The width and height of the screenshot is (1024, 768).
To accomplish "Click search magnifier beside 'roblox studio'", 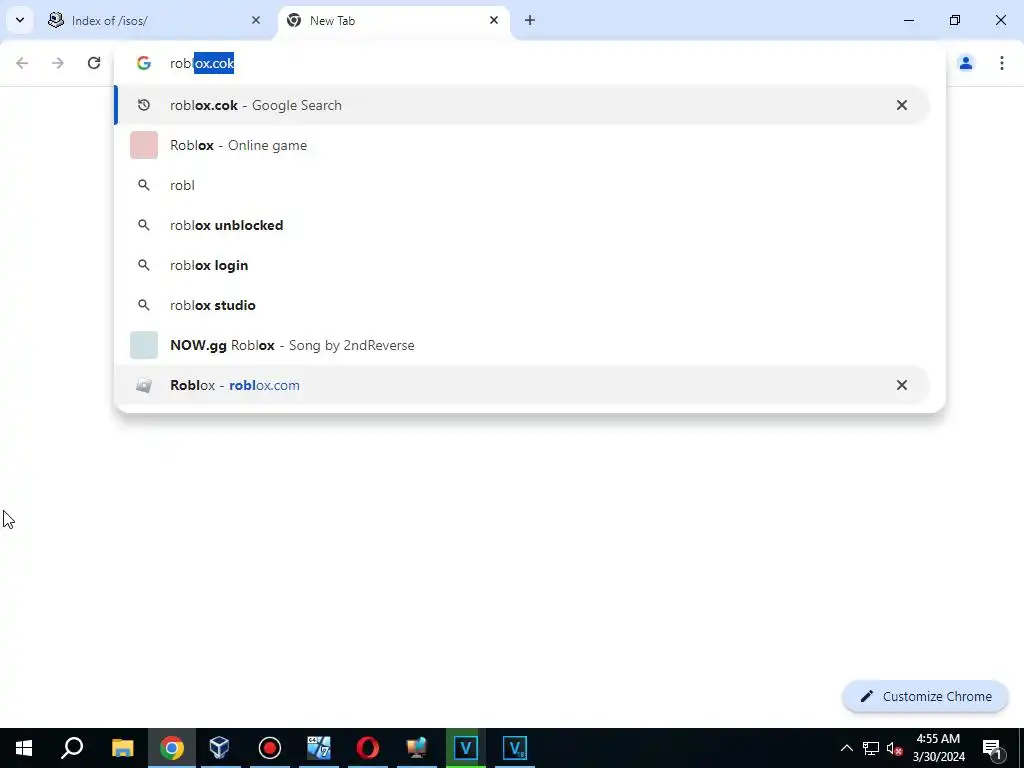I will tap(144, 305).
